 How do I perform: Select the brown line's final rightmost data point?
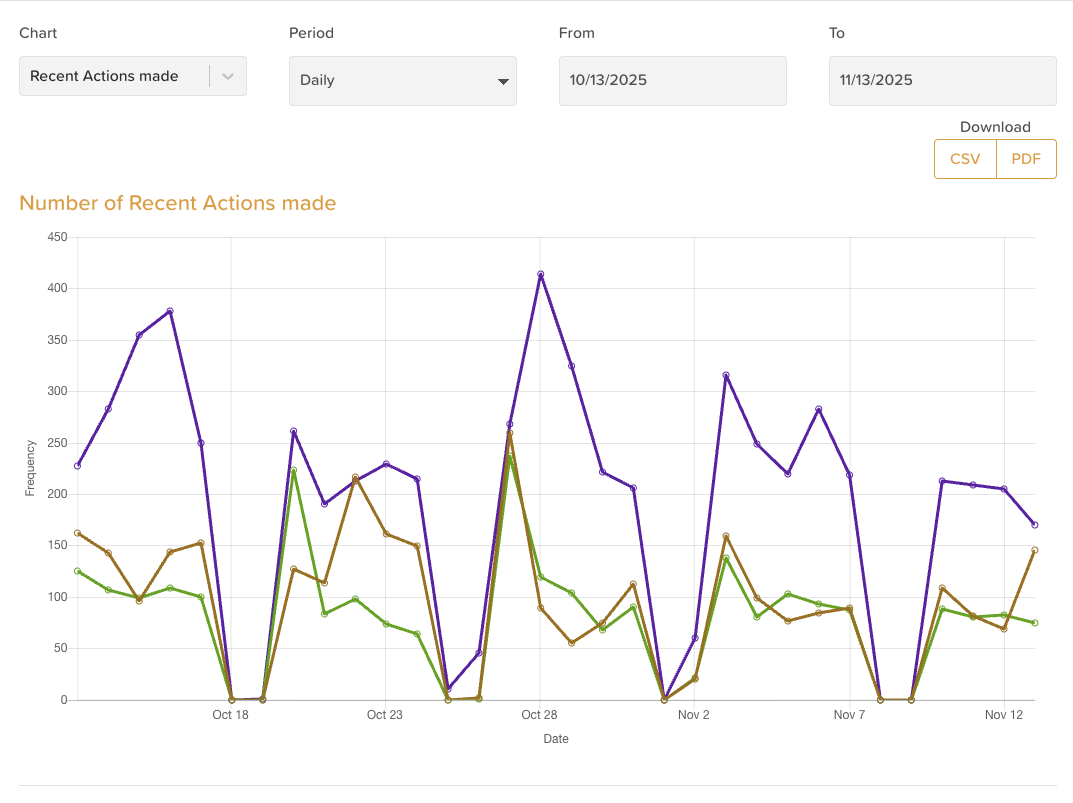(x=1034, y=550)
